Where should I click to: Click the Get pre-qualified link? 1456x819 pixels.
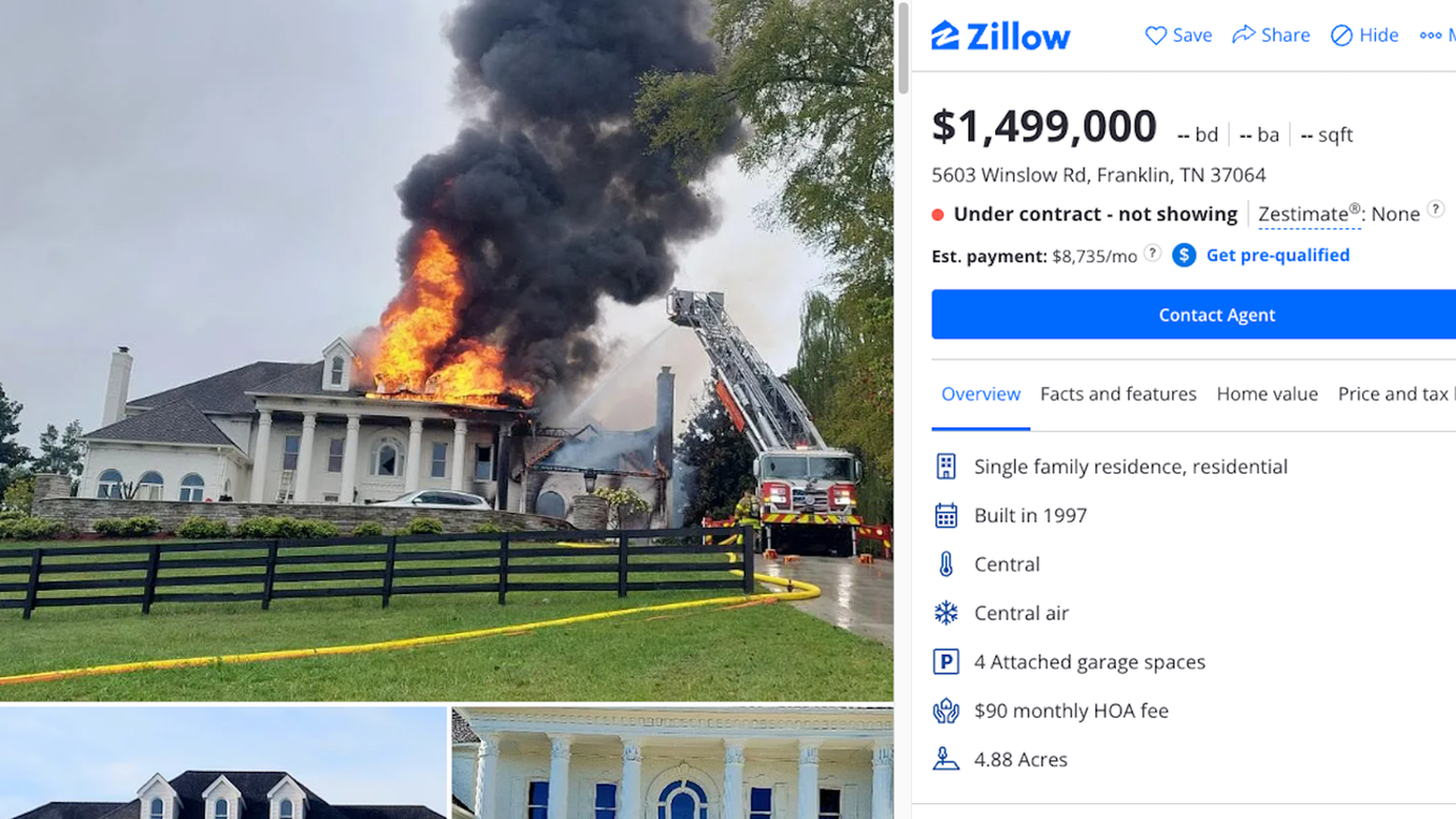pyautogui.click(x=1278, y=256)
